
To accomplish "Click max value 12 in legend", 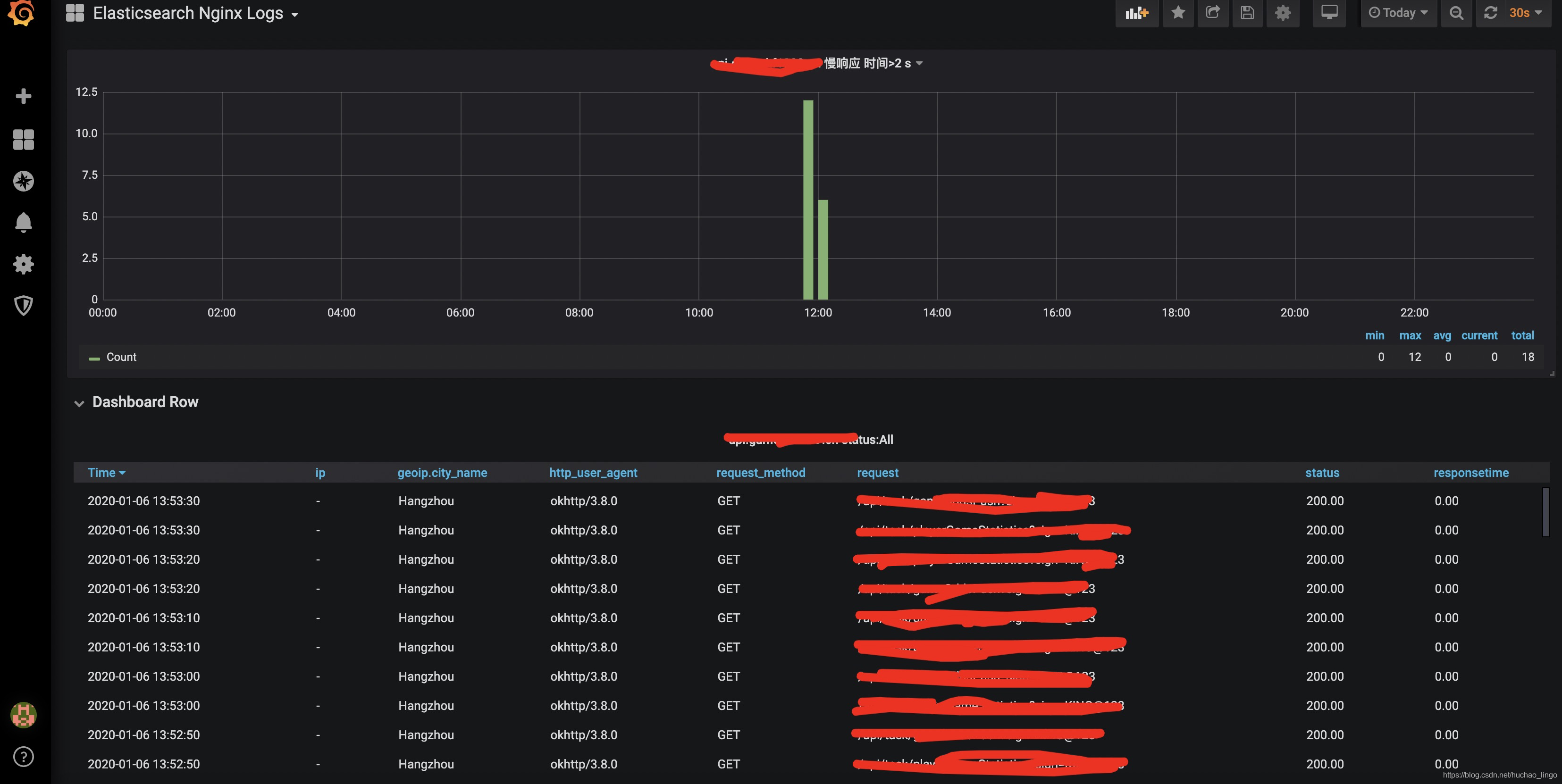I will click(1415, 357).
